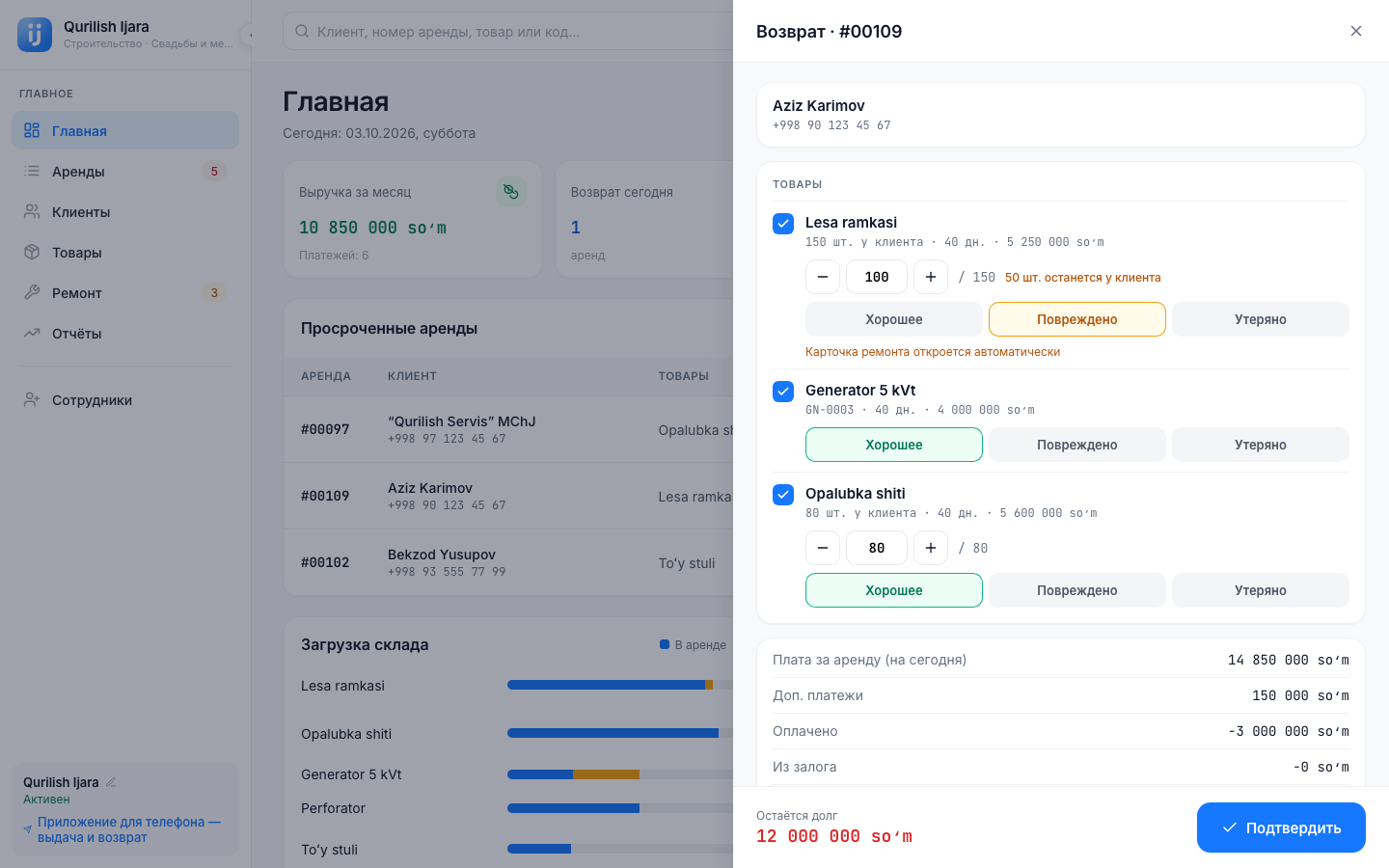Decrease Opalubka shiti return quantity
Screen dimensions: 1389x868
(823, 548)
